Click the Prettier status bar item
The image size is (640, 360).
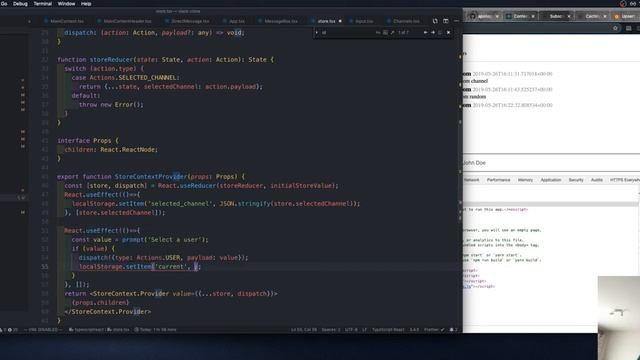(x=434, y=330)
